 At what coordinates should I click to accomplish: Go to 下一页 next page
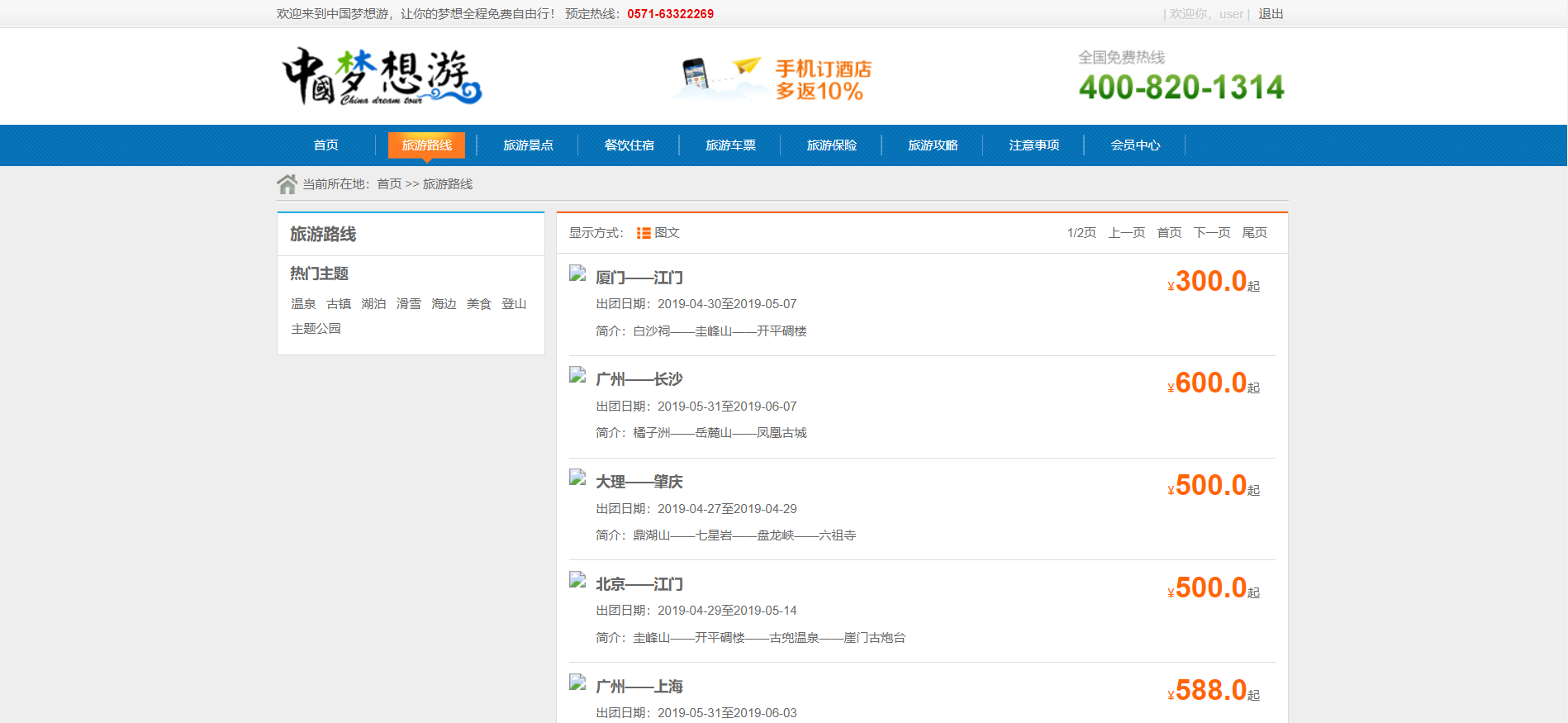pos(1212,233)
